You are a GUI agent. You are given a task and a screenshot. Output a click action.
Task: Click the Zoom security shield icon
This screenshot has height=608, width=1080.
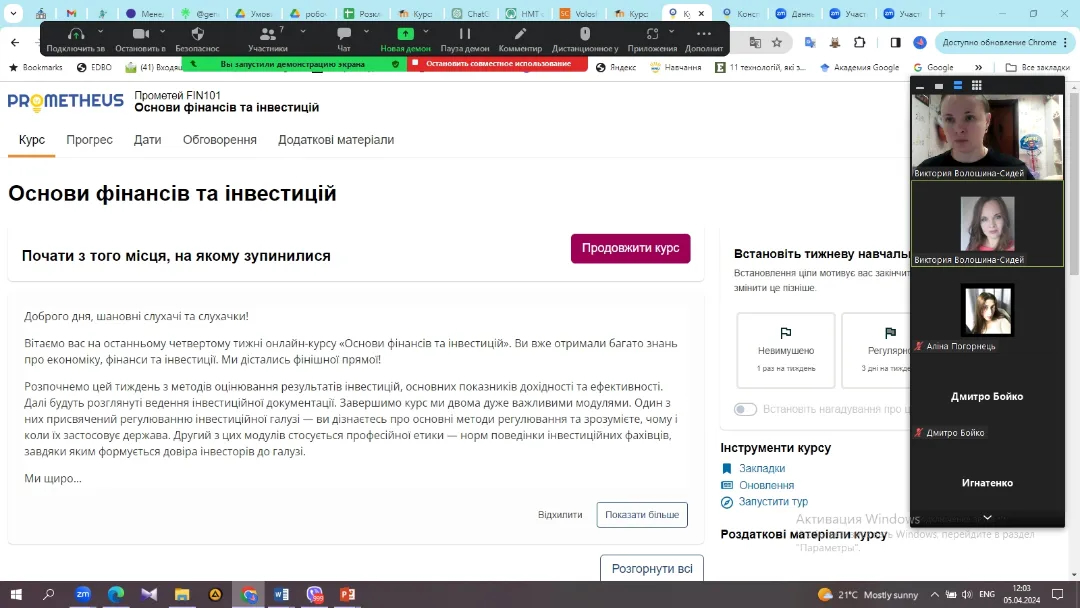(197, 34)
